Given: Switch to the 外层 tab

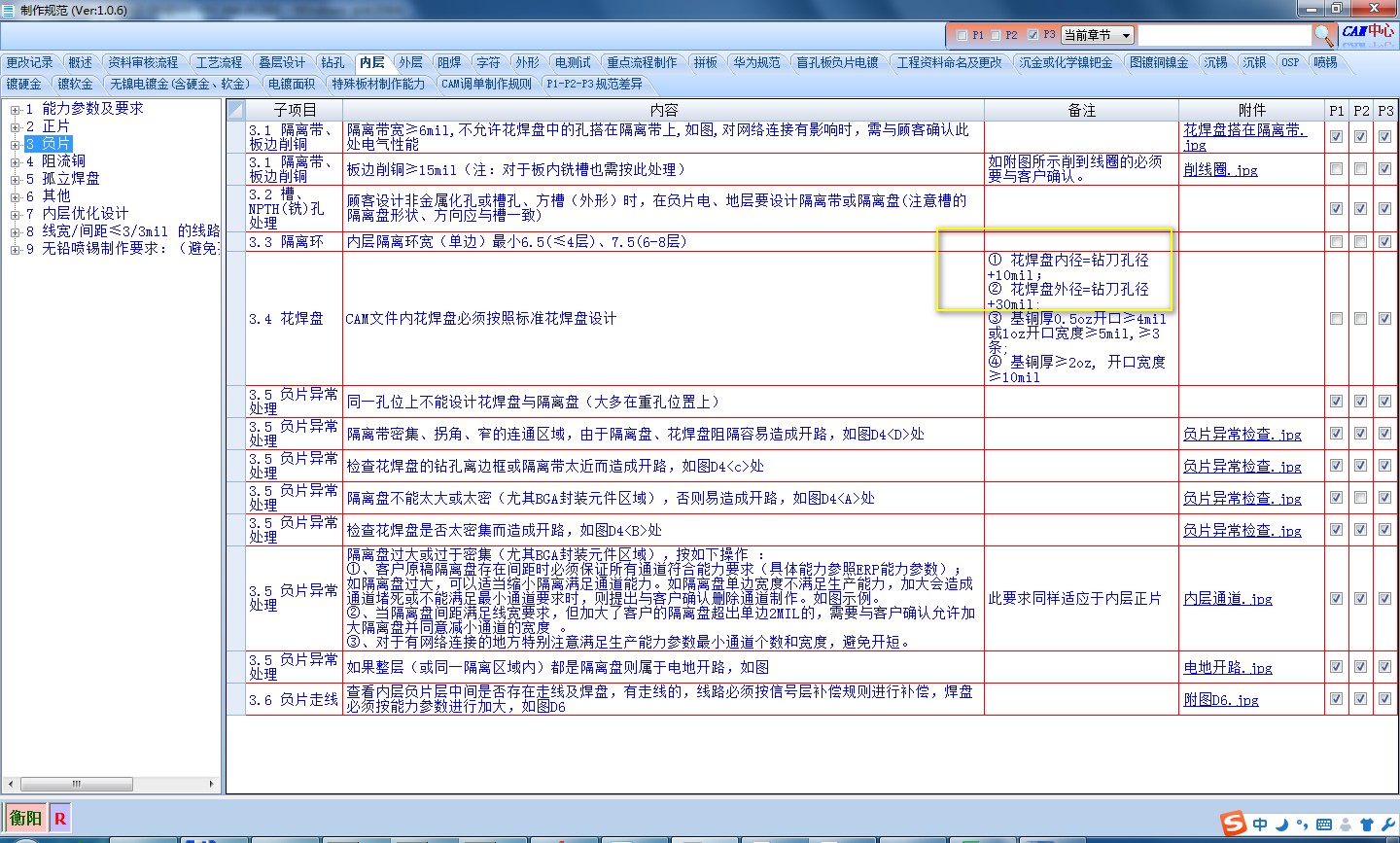Looking at the screenshot, I should coord(410,62).
